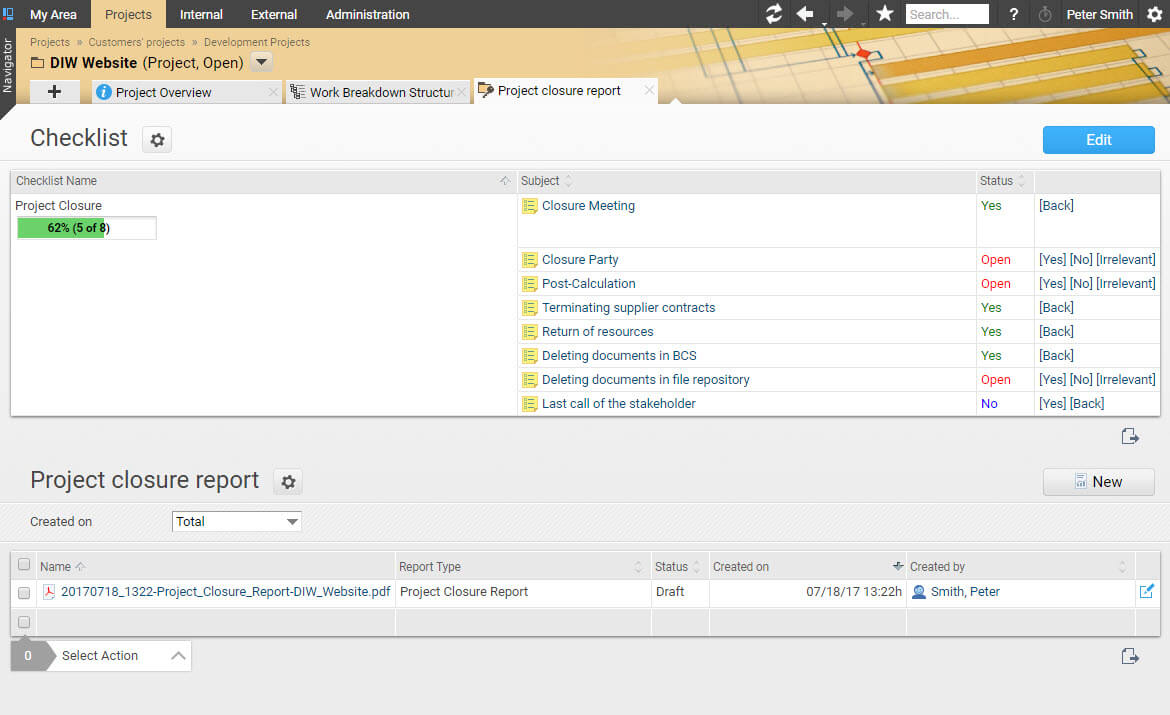Screen dimensions: 1170x715
Task: Click the stopwatch time tracking icon
Action: [x=1045, y=14]
